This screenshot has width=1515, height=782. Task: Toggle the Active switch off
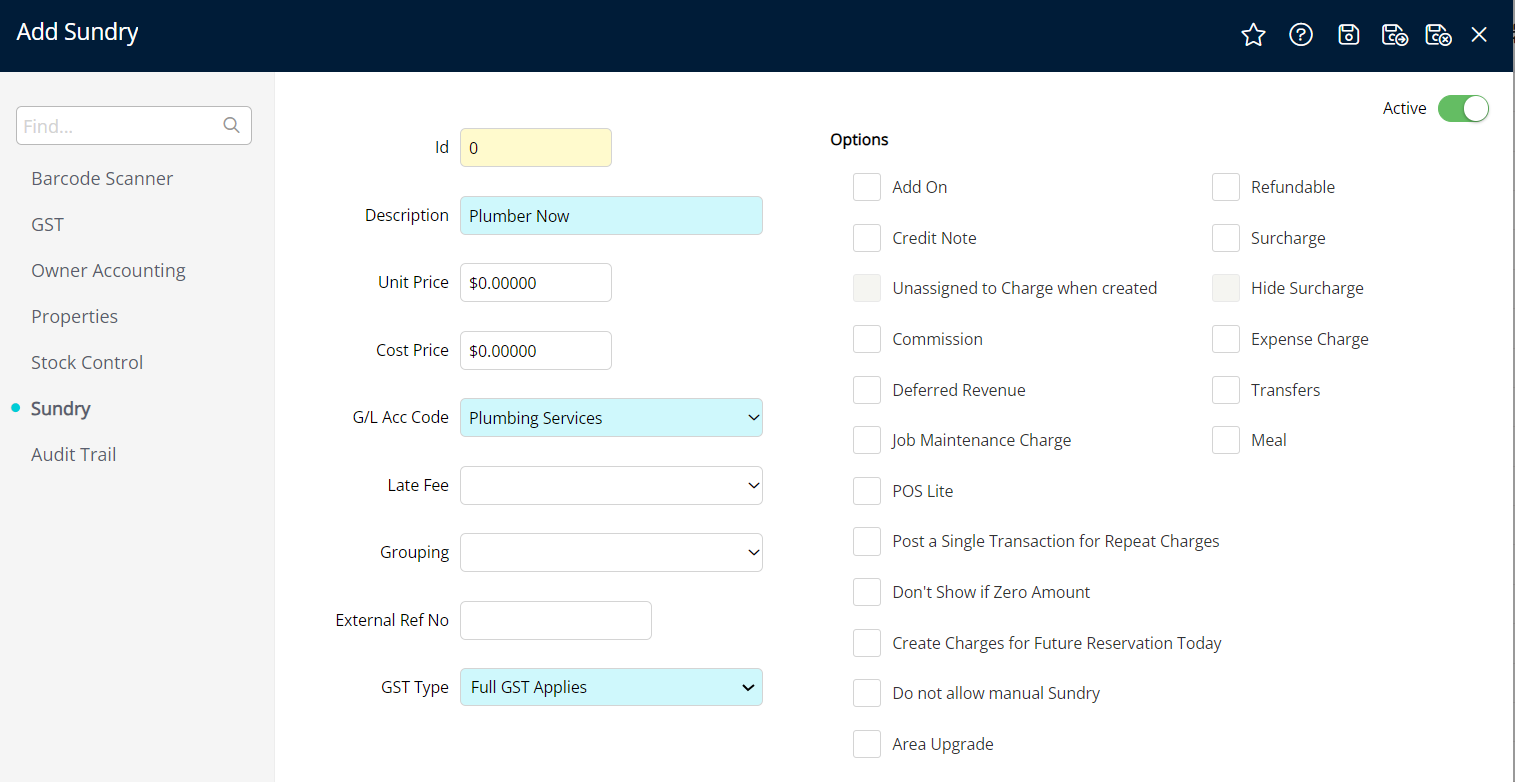pyautogui.click(x=1463, y=108)
